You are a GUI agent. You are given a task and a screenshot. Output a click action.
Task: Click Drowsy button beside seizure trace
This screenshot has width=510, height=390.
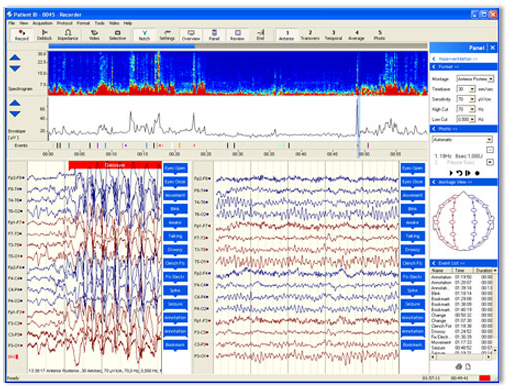(175, 250)
